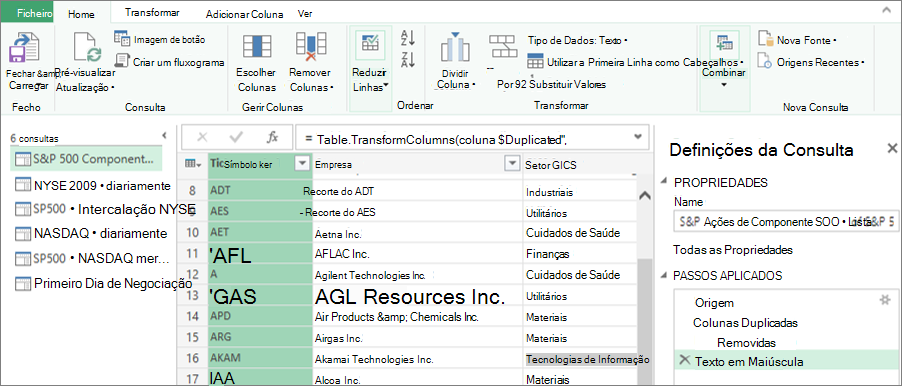Click the Setor GICS column header
Screen dimensions: 902x386
click(x=579, y=165)
